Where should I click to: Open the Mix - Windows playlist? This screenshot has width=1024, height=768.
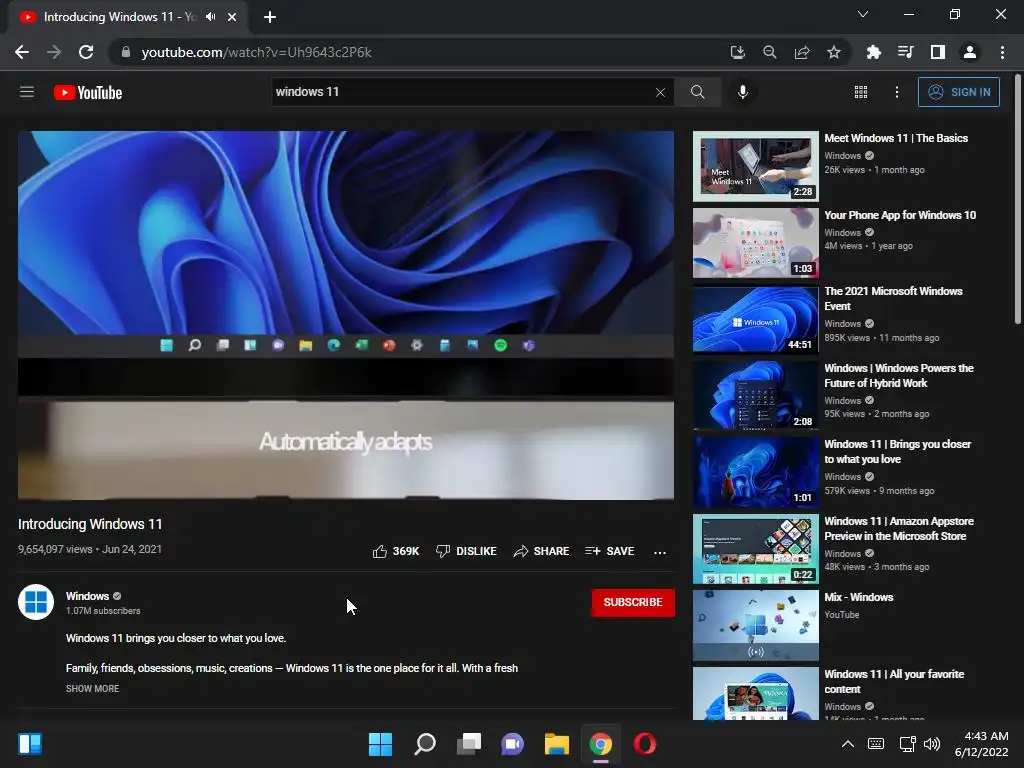(x=858, y=598)
